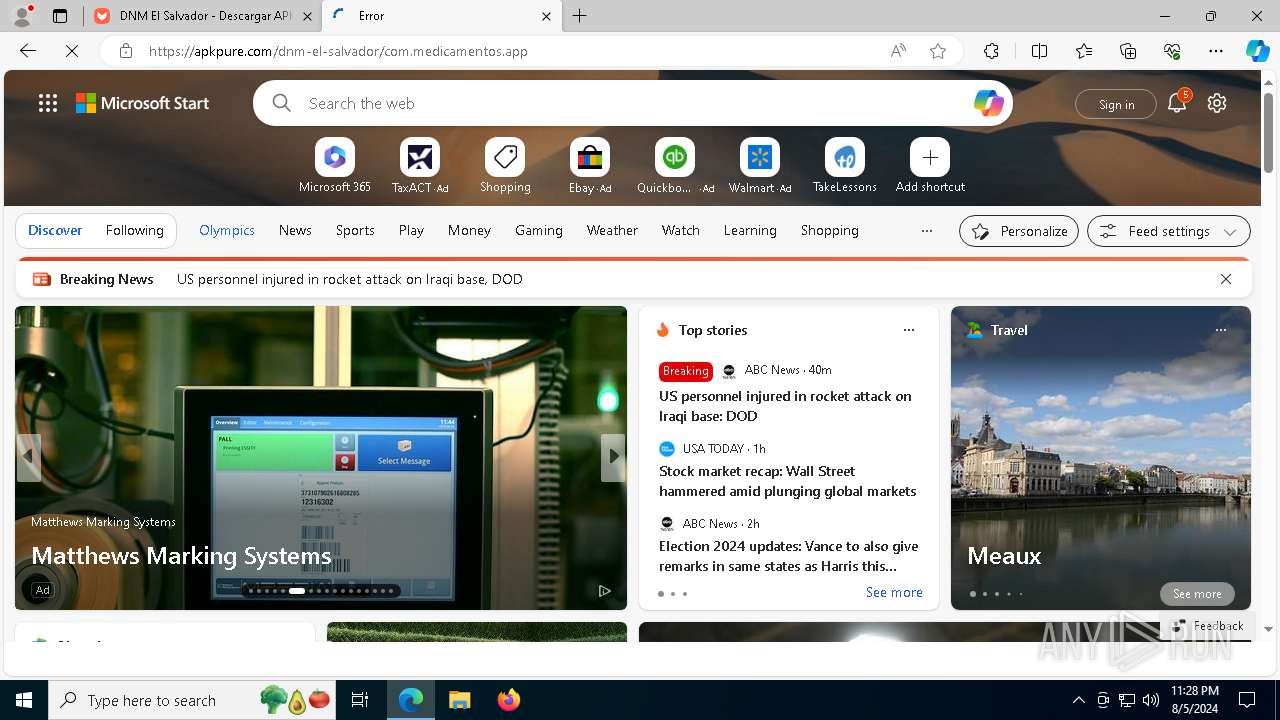The image size is (1280, 720).
Task: Open Microsoft Start settings gear
Action: coord(1217,103)
